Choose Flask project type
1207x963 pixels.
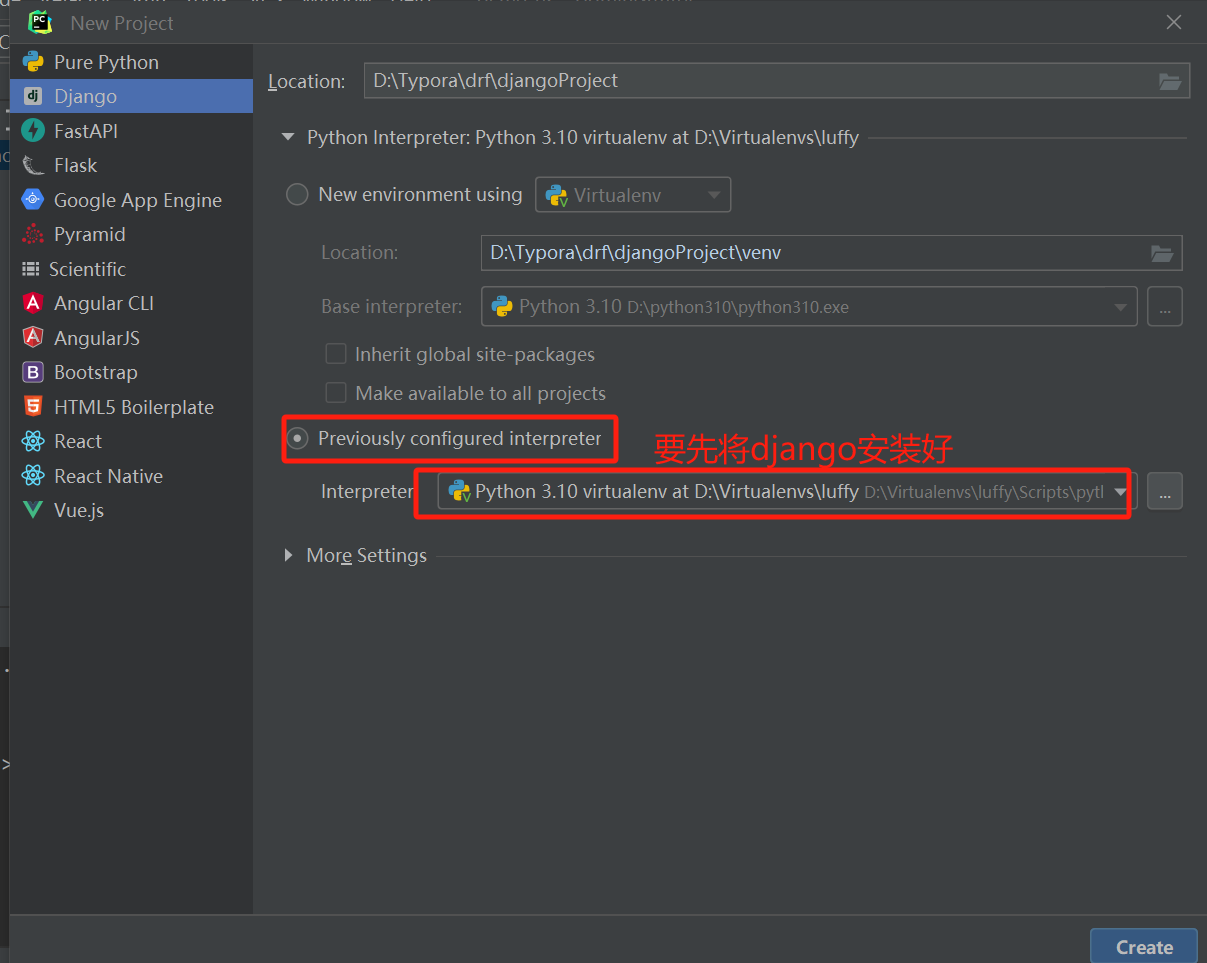point(131,165)
